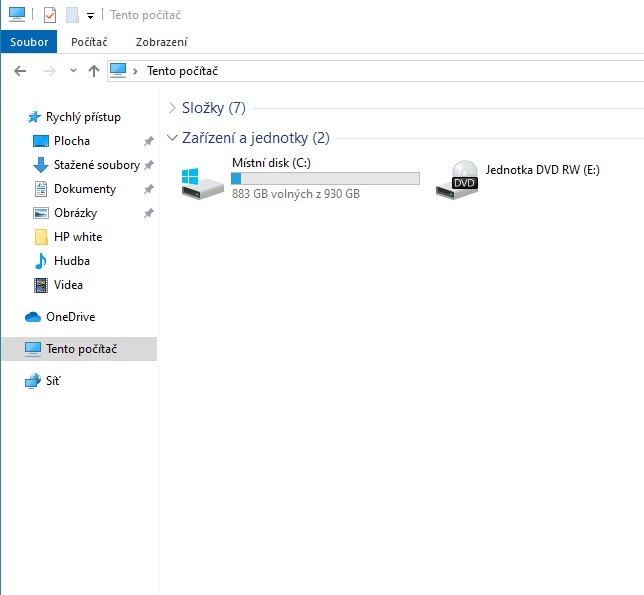Open the Customize Quick Access Toolbar dropdown
644x595 pixels.
(90, 16)
